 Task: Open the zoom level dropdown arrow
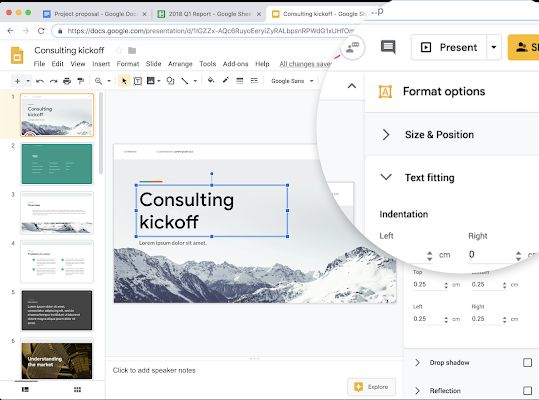pyautogui.click(x=109, y=81)
